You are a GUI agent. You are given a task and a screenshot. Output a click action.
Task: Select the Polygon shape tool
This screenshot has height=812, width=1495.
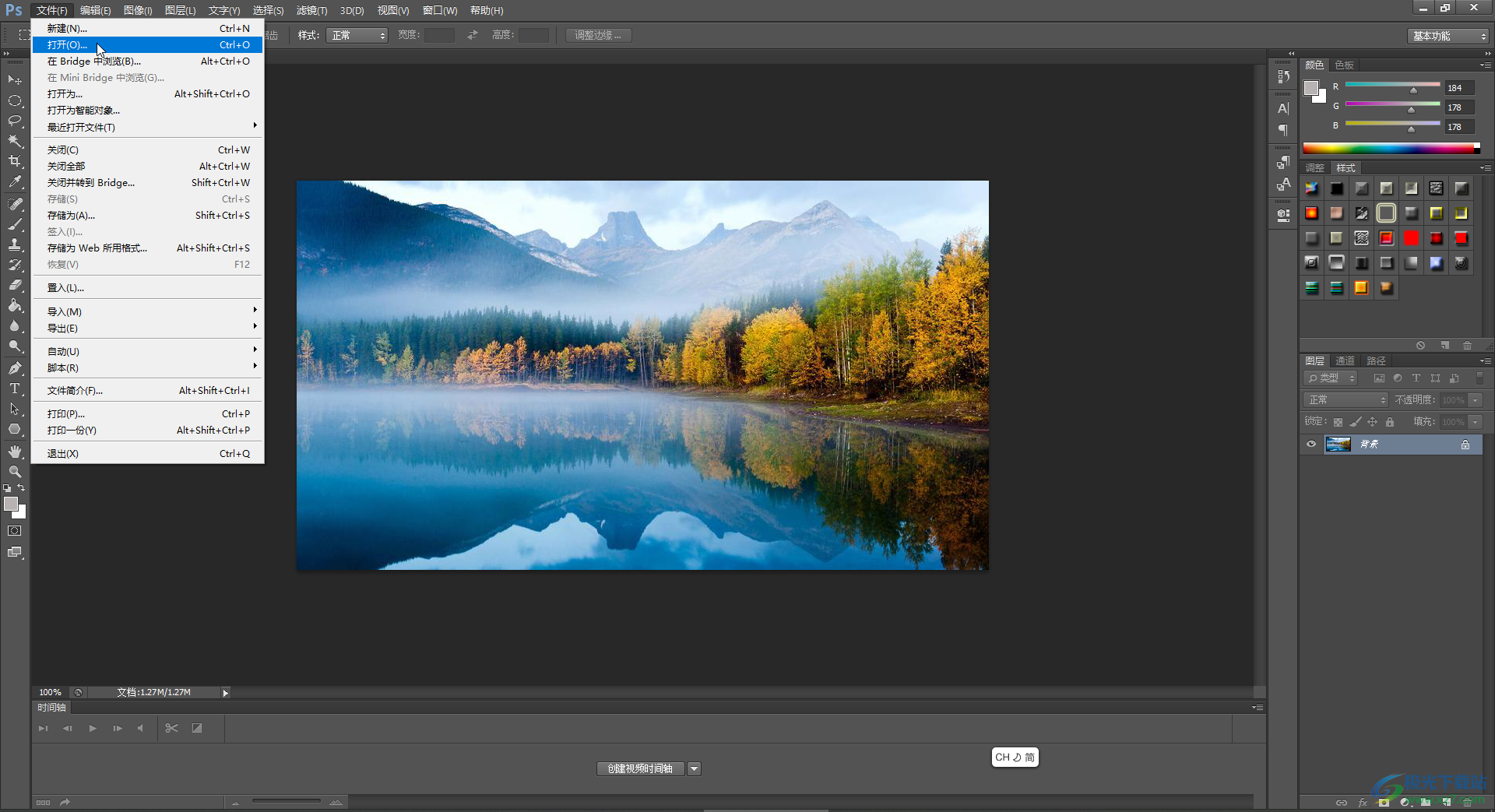(x=15, y=429)
